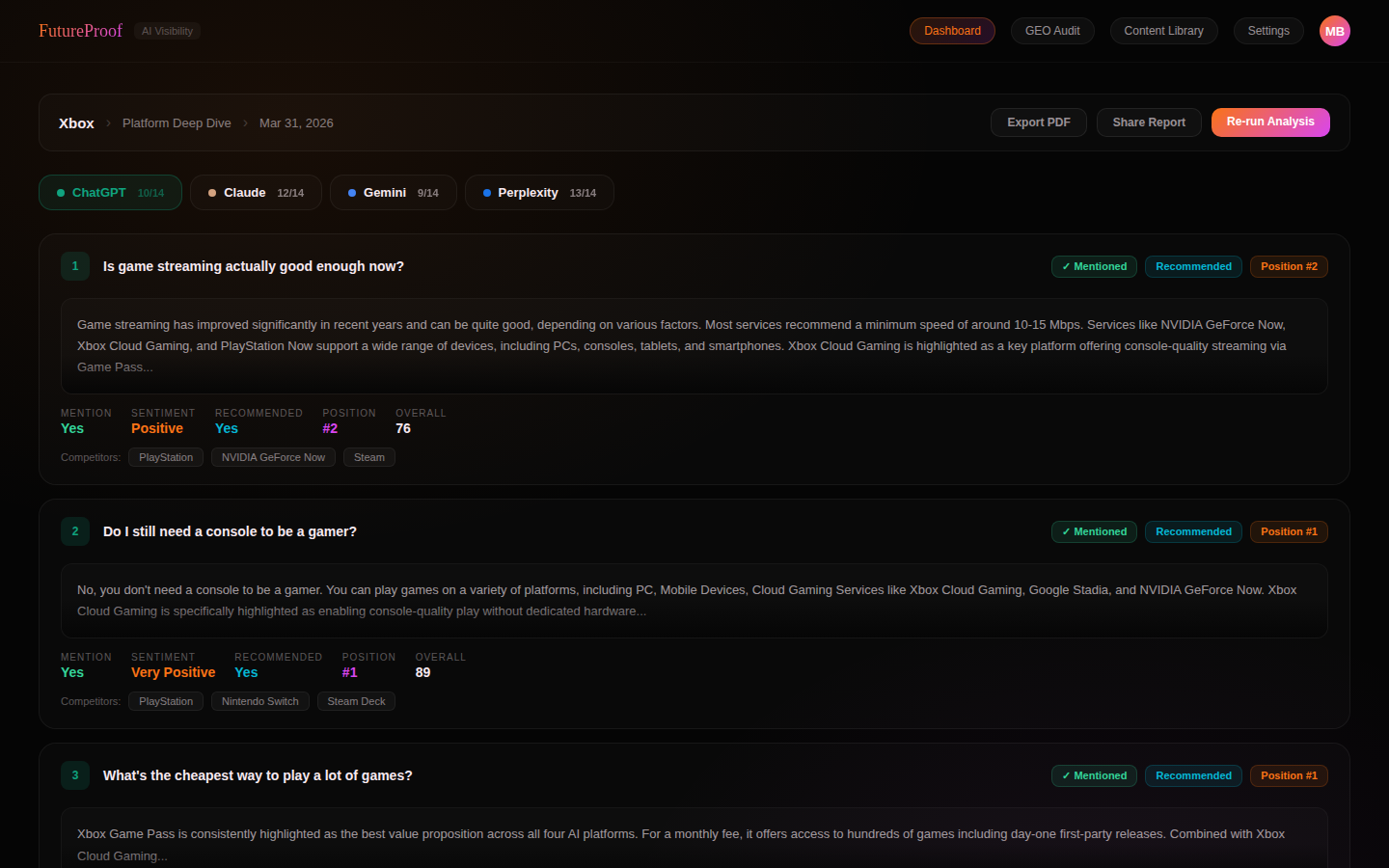The width and height of the screenshot is (1389, 868).
Task: Select the ChatGPT platform tab
Action: point(110,193)
